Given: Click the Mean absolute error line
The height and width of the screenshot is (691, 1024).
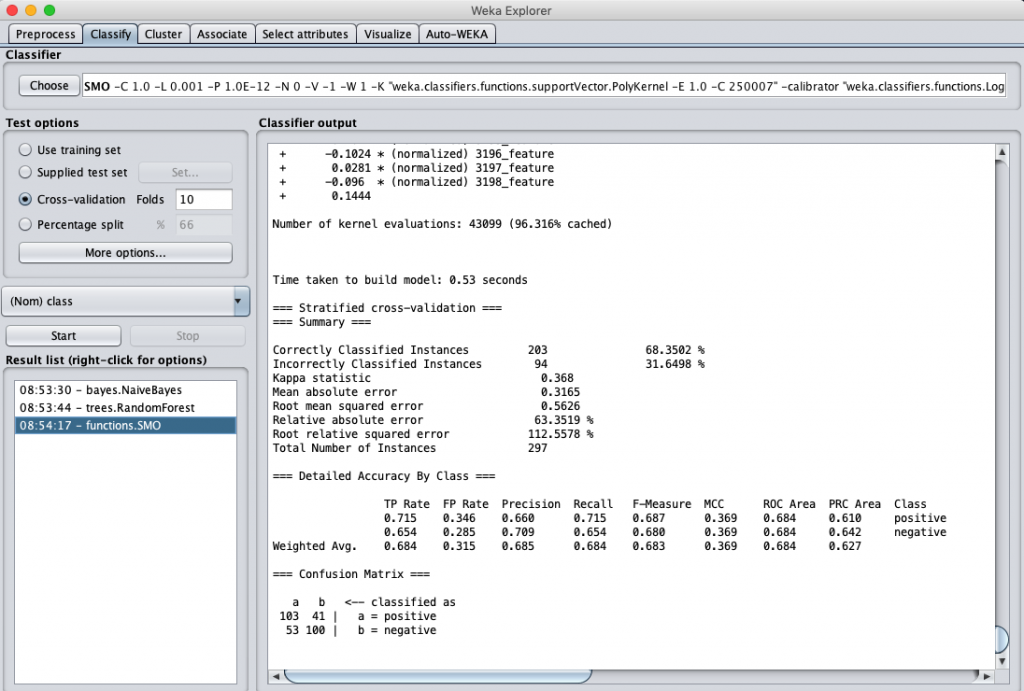Looking at the screenshot, I should pyautogui.click(x=426, y=392).
